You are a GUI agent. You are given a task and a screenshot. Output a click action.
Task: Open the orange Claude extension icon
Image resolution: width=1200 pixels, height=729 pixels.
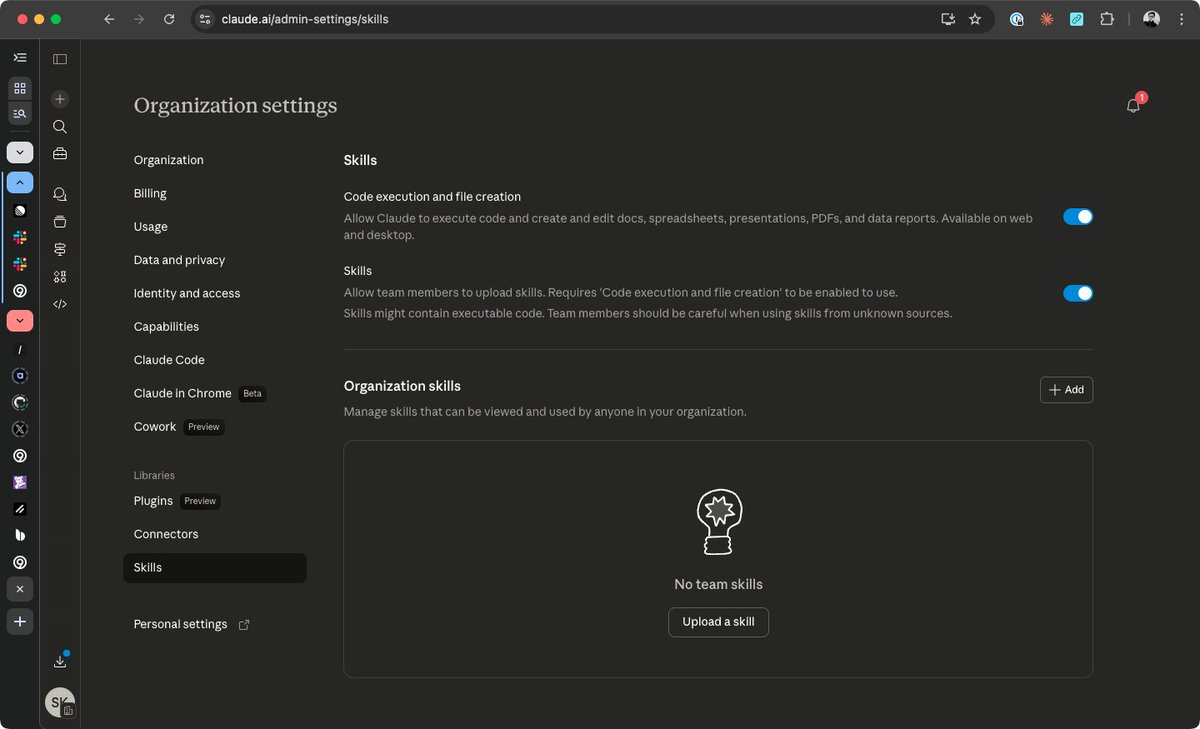pos(1047,19)
